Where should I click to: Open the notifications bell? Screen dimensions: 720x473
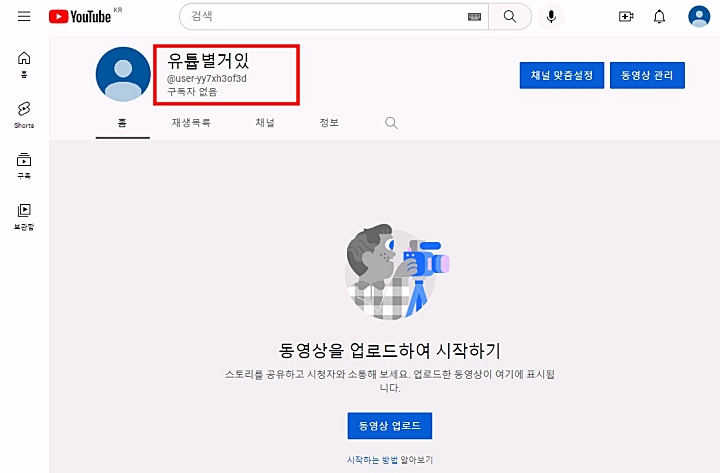(659, 17)
